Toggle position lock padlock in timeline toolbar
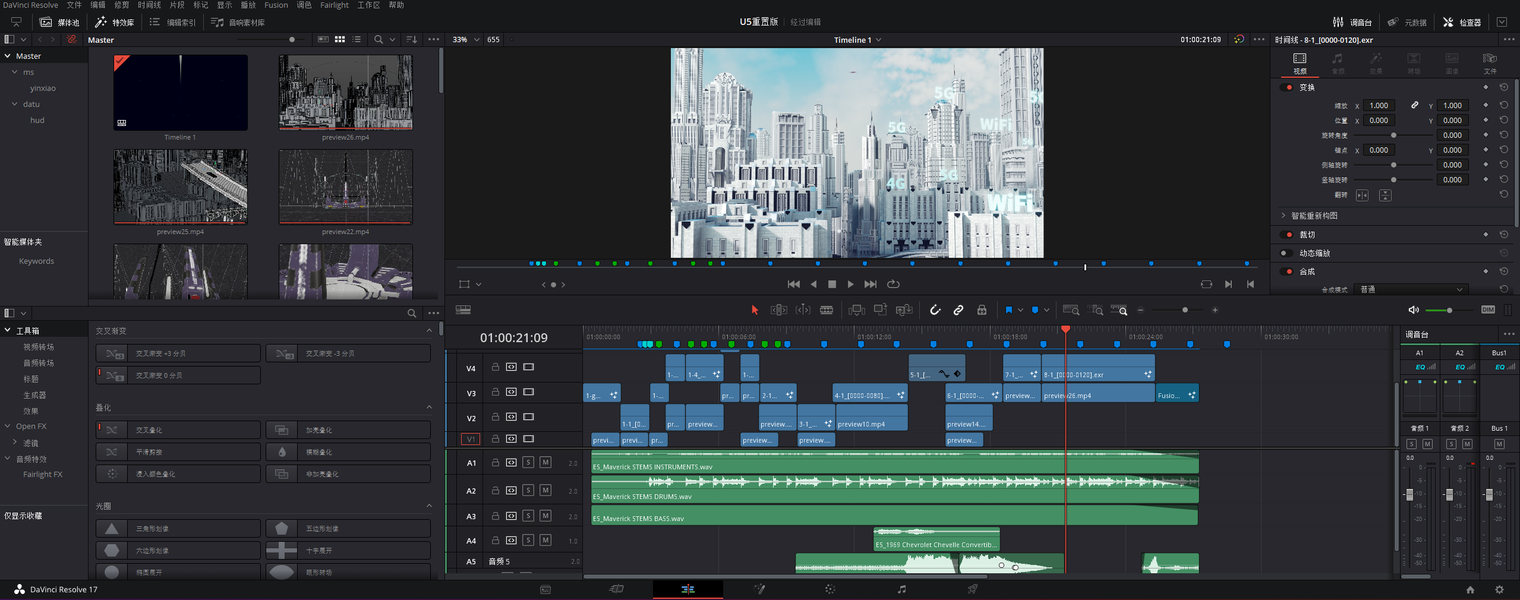 (982, 310)
